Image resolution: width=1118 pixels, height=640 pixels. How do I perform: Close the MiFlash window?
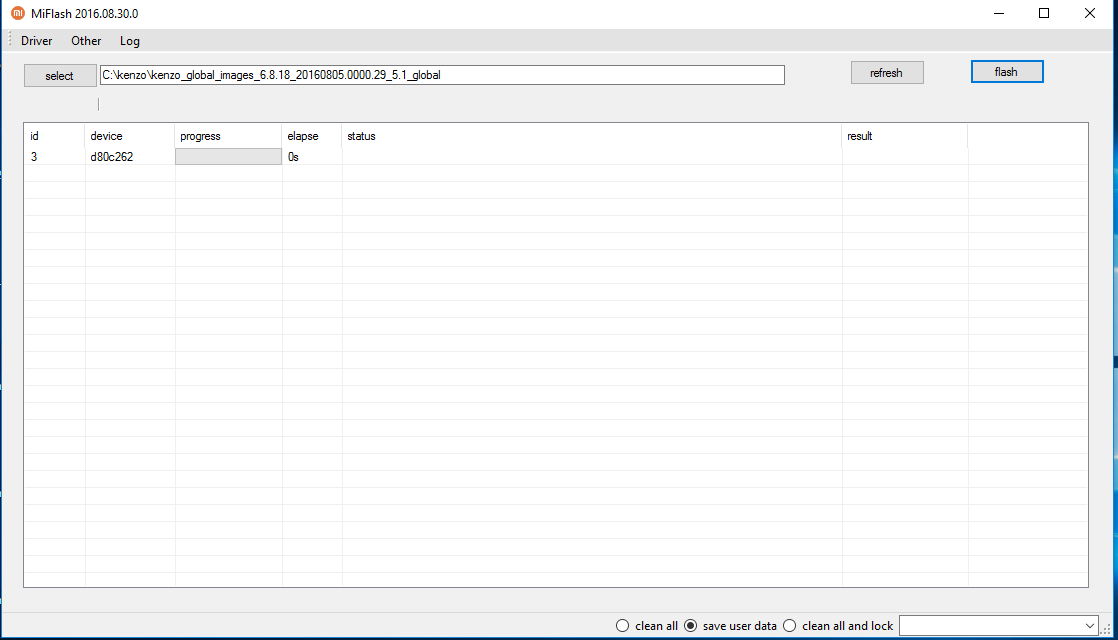[x=1089, y=14]
